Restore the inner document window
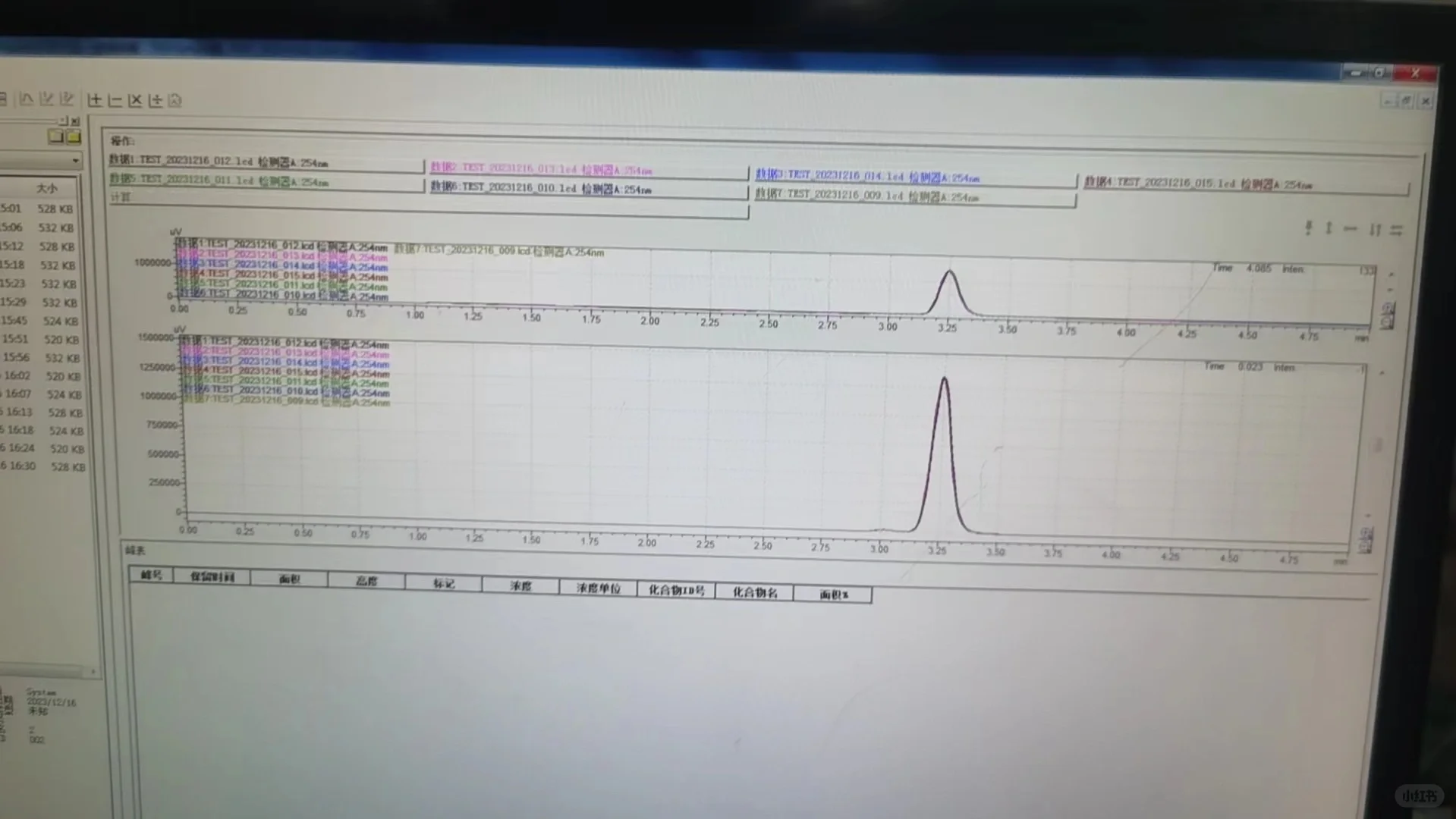The image size is (1456, 819). pos(1406,101)
